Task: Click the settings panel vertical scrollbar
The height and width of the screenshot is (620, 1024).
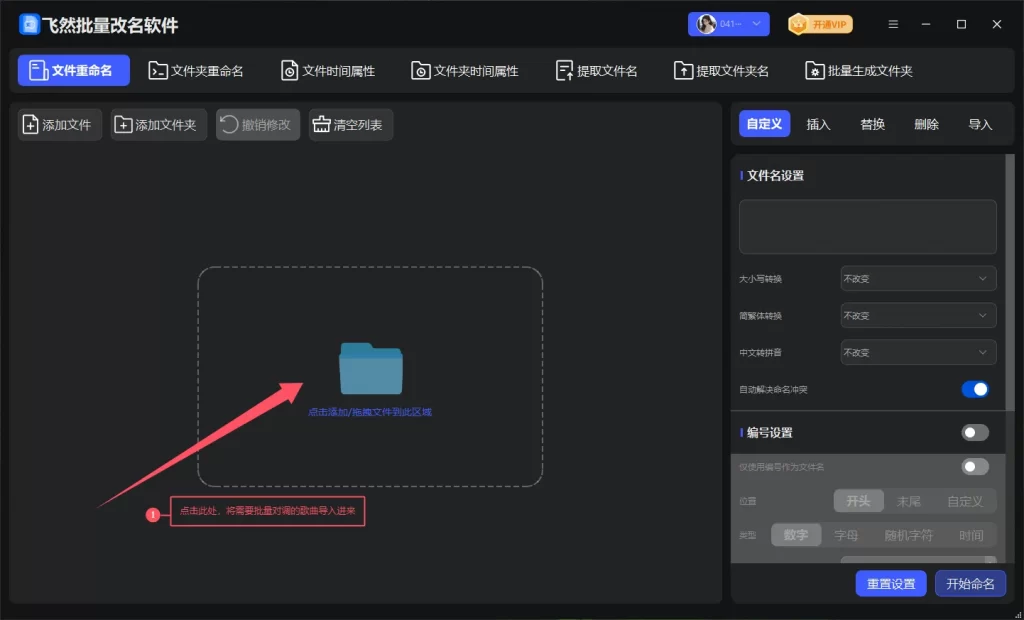Action: point(1010,282)
